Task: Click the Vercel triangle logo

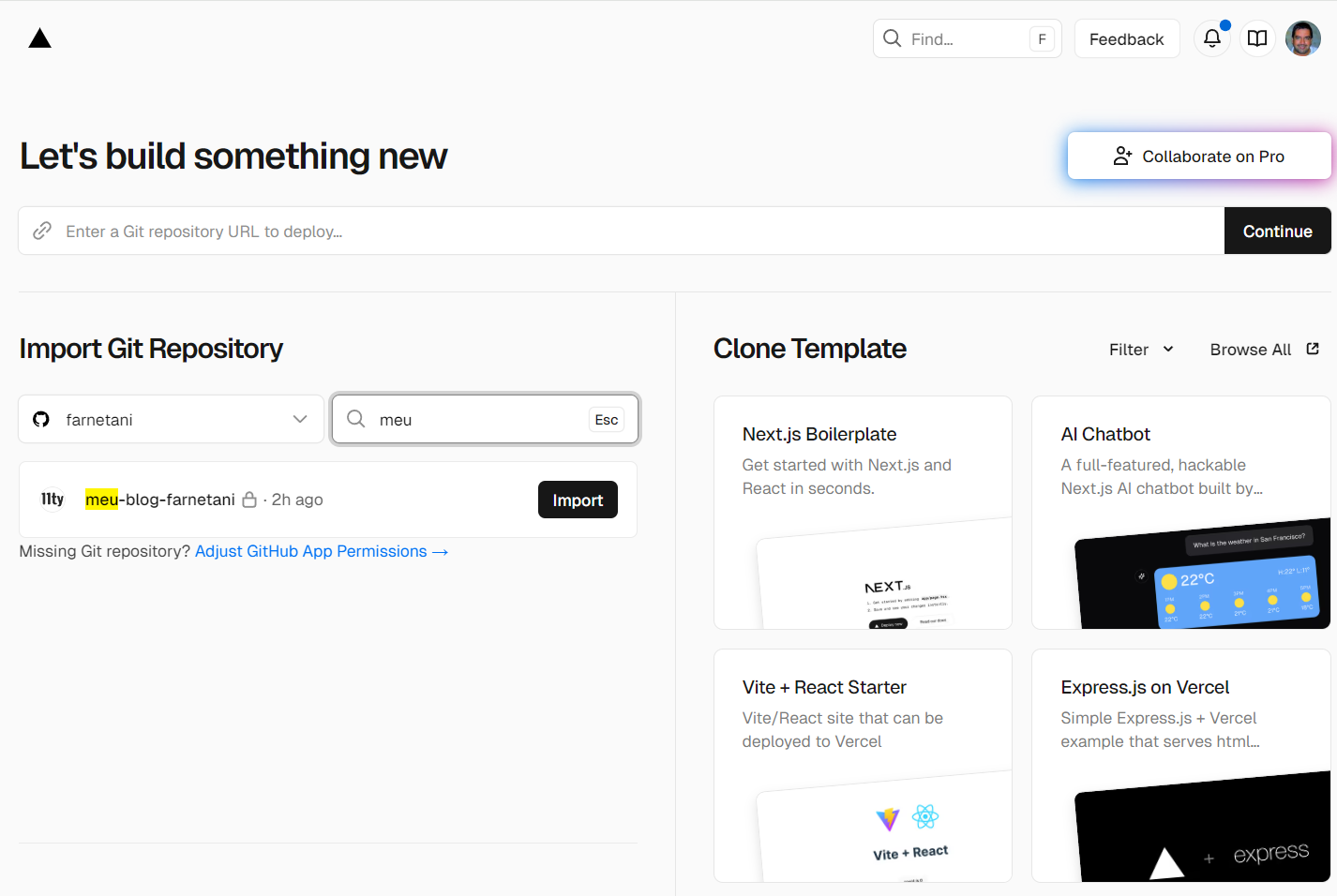Action: (x=39, y=38)
